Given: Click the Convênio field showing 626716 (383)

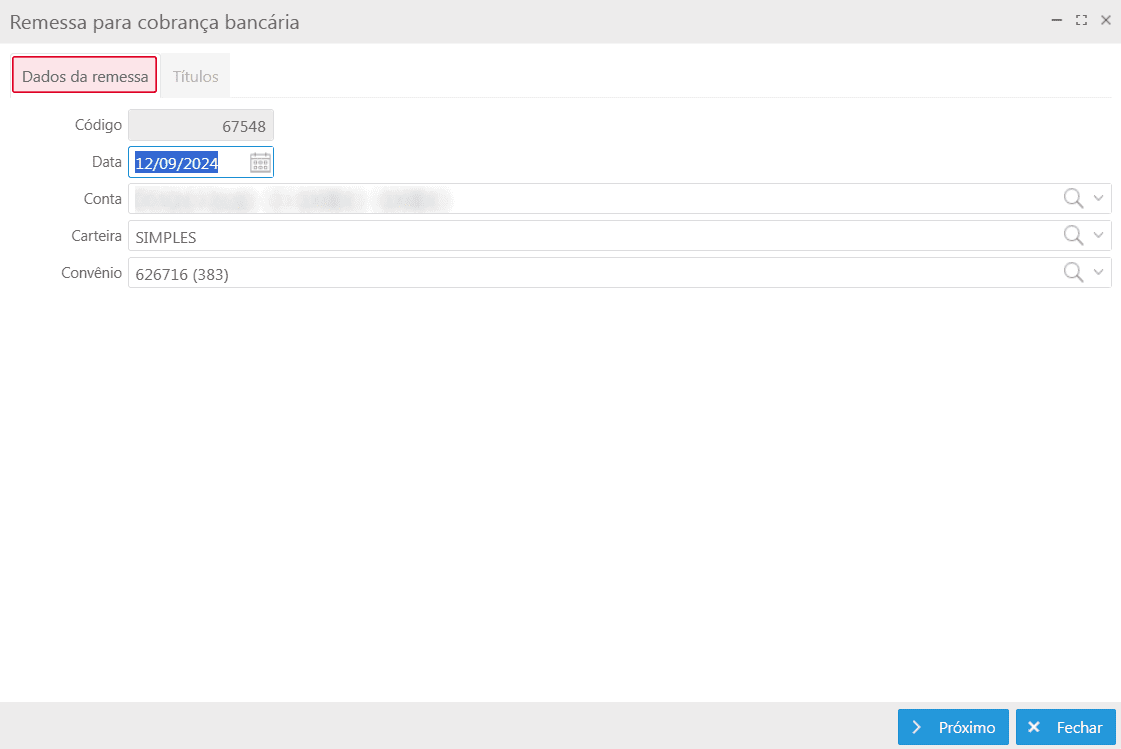Looking at the screenshot, I should pos(590,273).
